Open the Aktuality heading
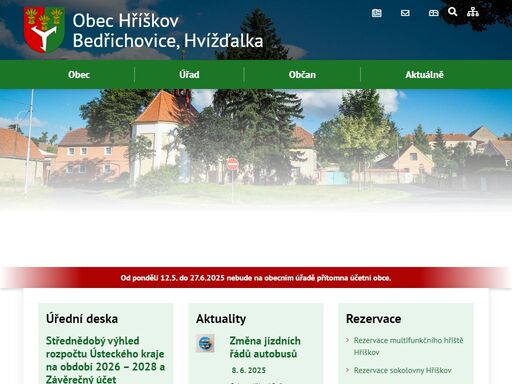Viewport: 512px width, 384px height. pos(221,319)
